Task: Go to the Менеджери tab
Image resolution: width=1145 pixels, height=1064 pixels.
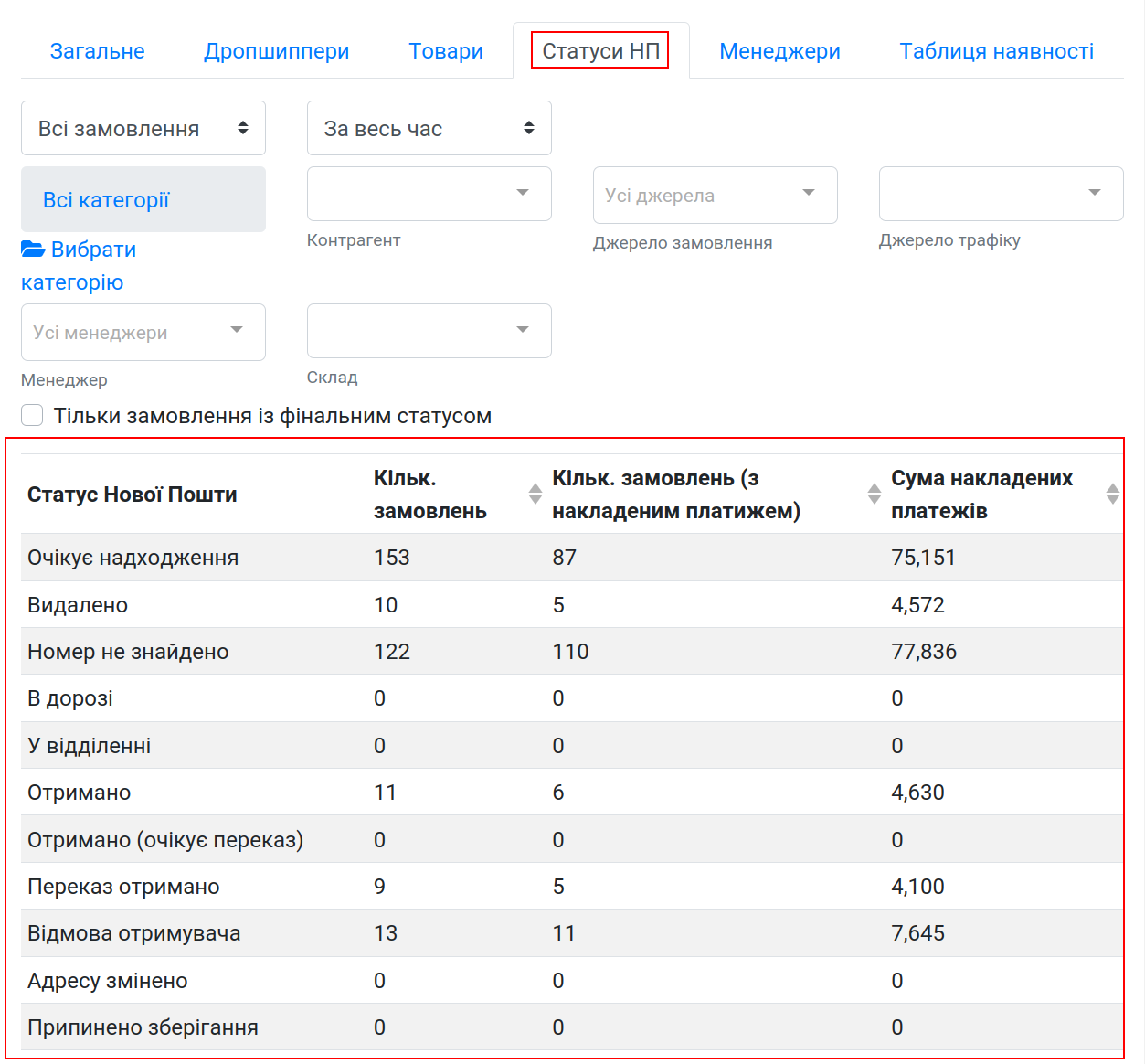Action: (x=779, y=51)
